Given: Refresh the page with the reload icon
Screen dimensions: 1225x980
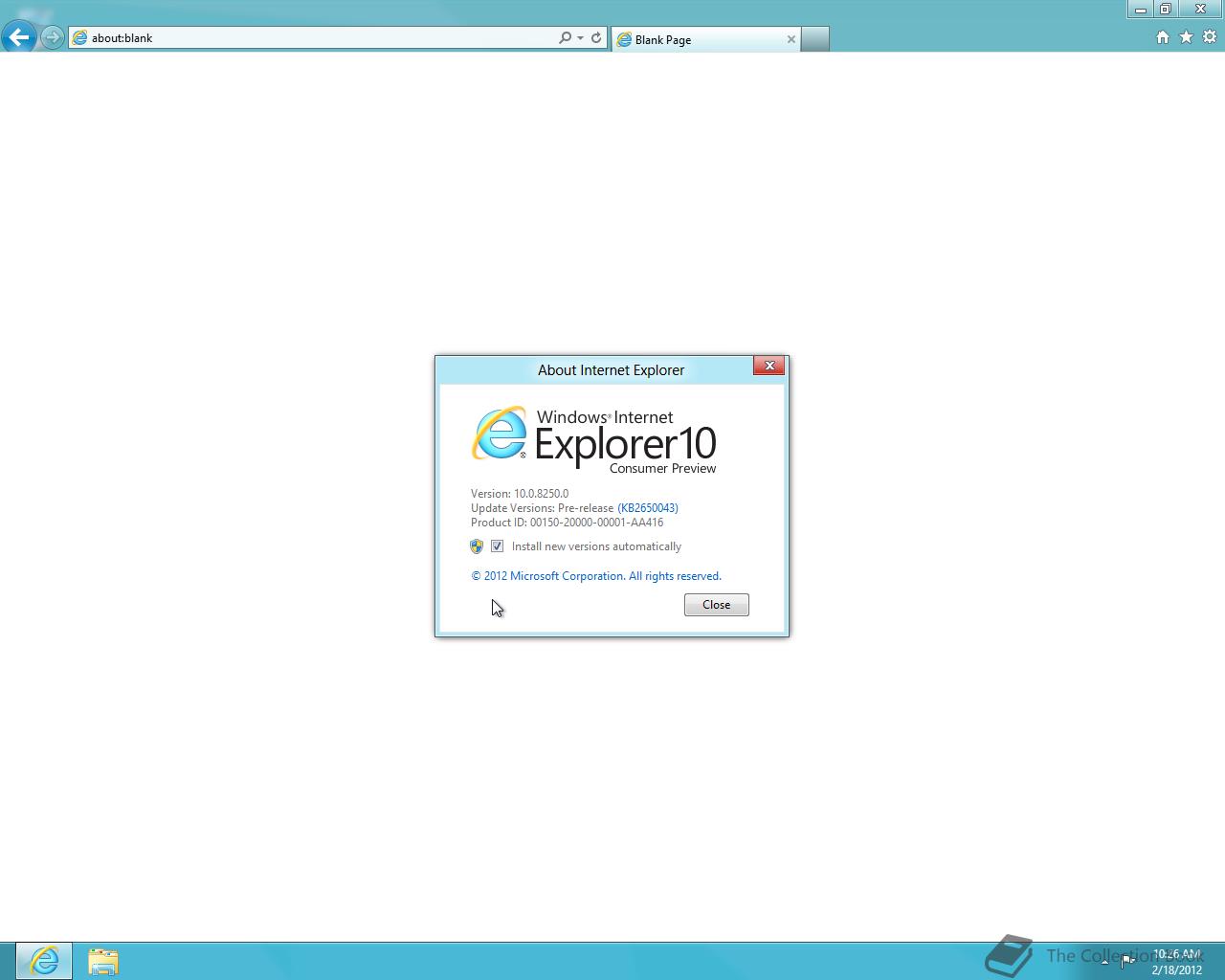Looking at the screenshot, I should (x=596, y=38).
